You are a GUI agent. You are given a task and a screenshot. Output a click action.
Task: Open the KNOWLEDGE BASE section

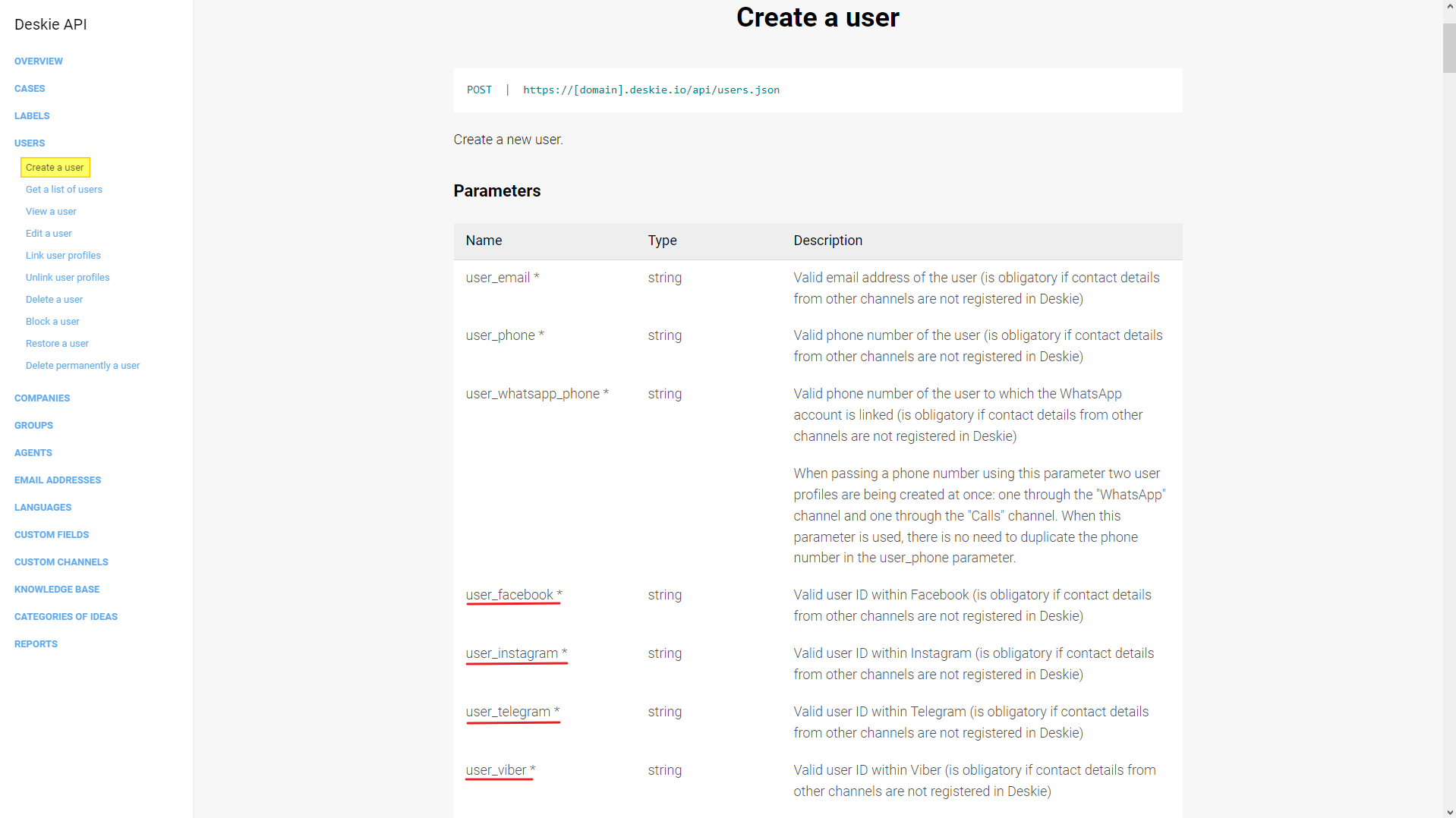57,590
